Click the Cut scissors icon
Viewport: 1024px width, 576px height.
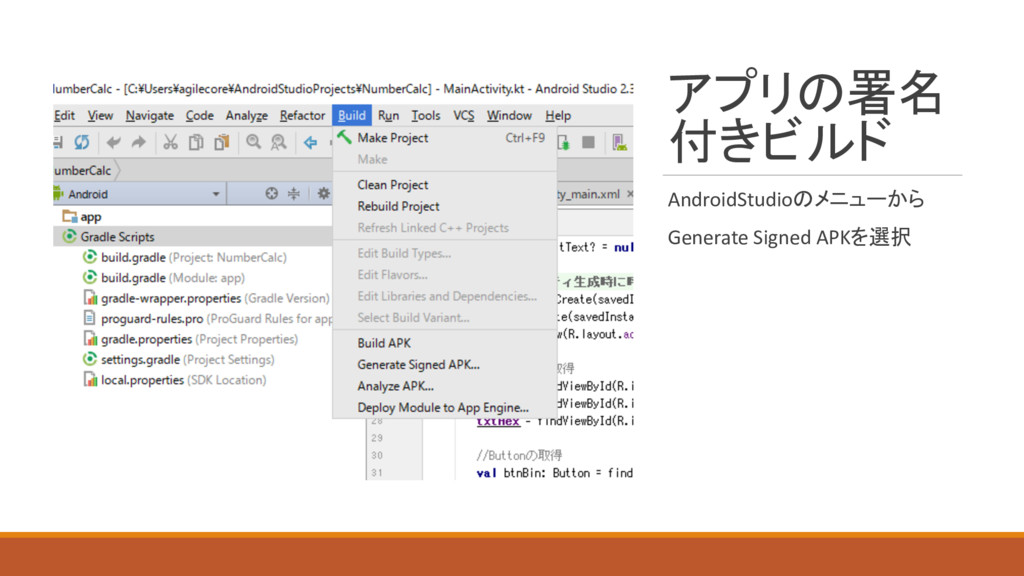[x=170, y=142]
